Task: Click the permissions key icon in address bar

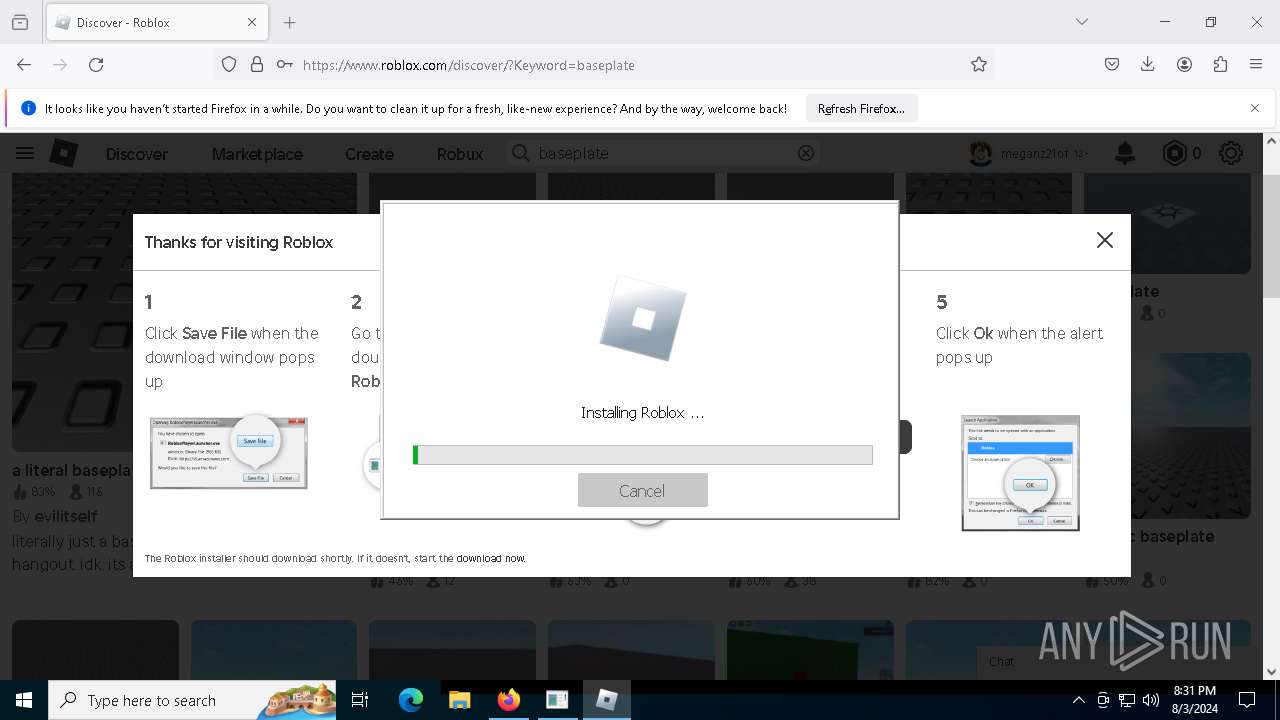Action: 285,64
